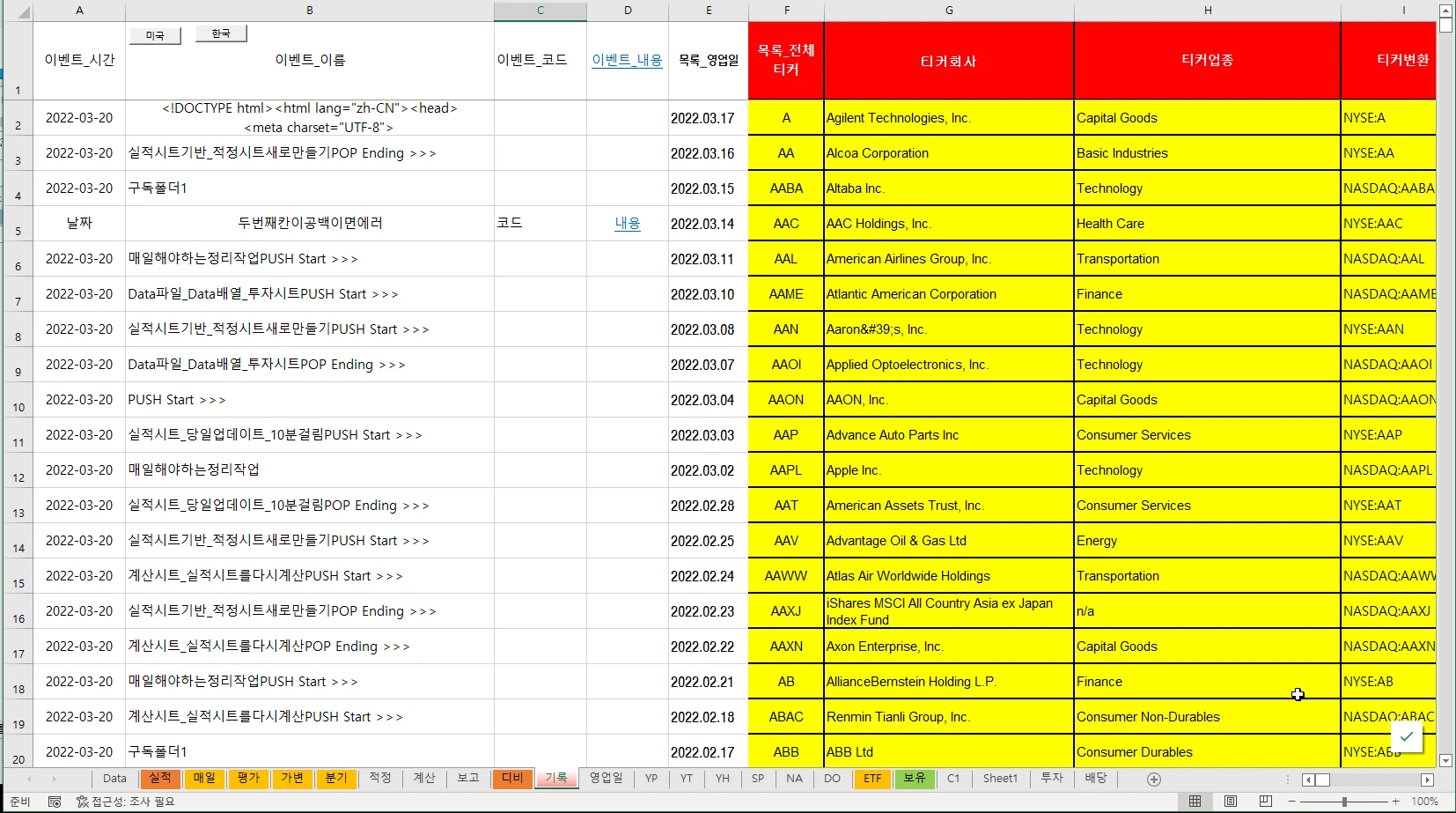Click the horizontal scrollbar thumb
Image resolution: width=1456 pixels, height=813 pixels.
[x=1322, y=780]
